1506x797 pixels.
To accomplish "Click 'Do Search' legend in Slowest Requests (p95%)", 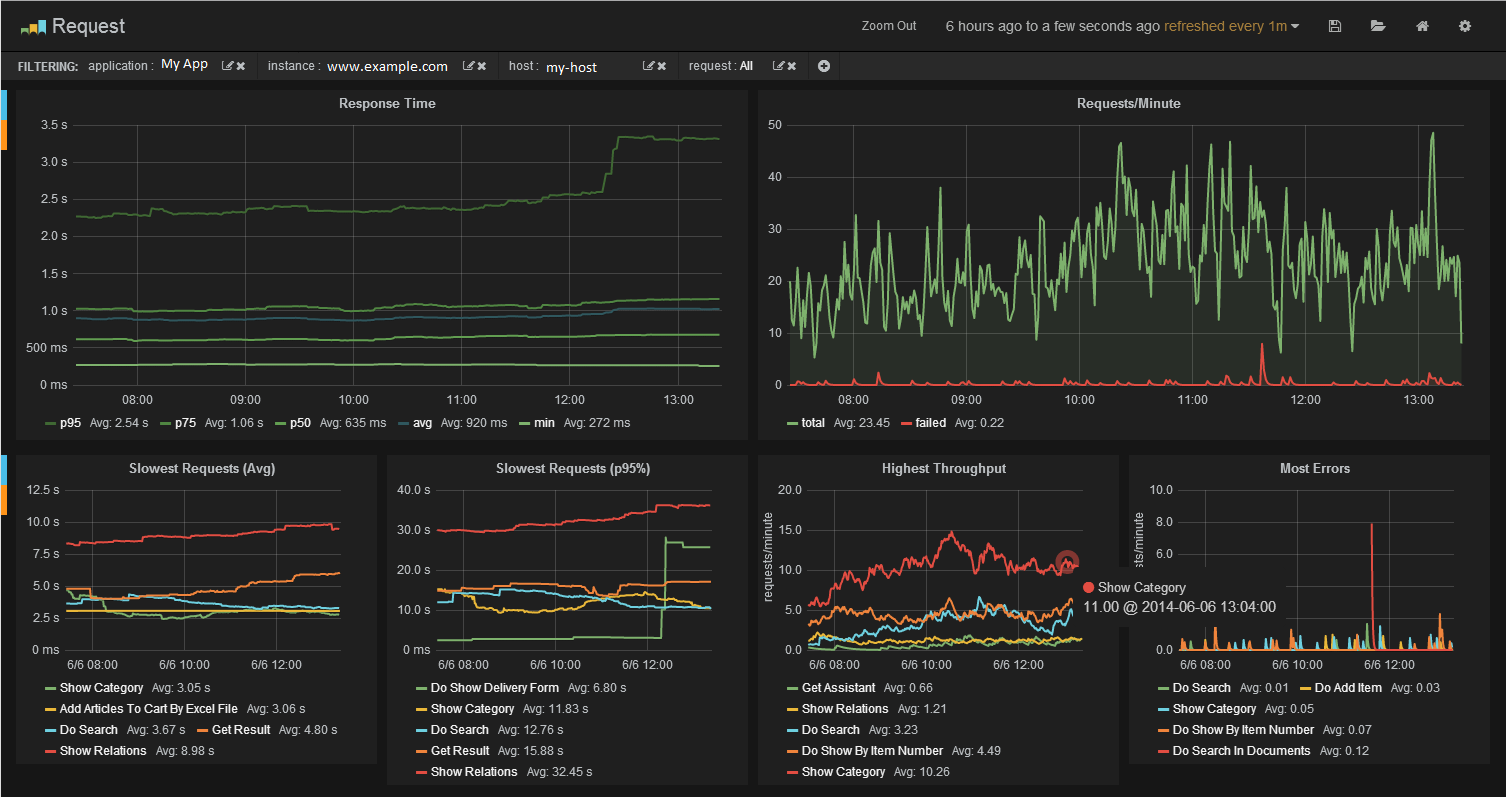I will point(459,730).
